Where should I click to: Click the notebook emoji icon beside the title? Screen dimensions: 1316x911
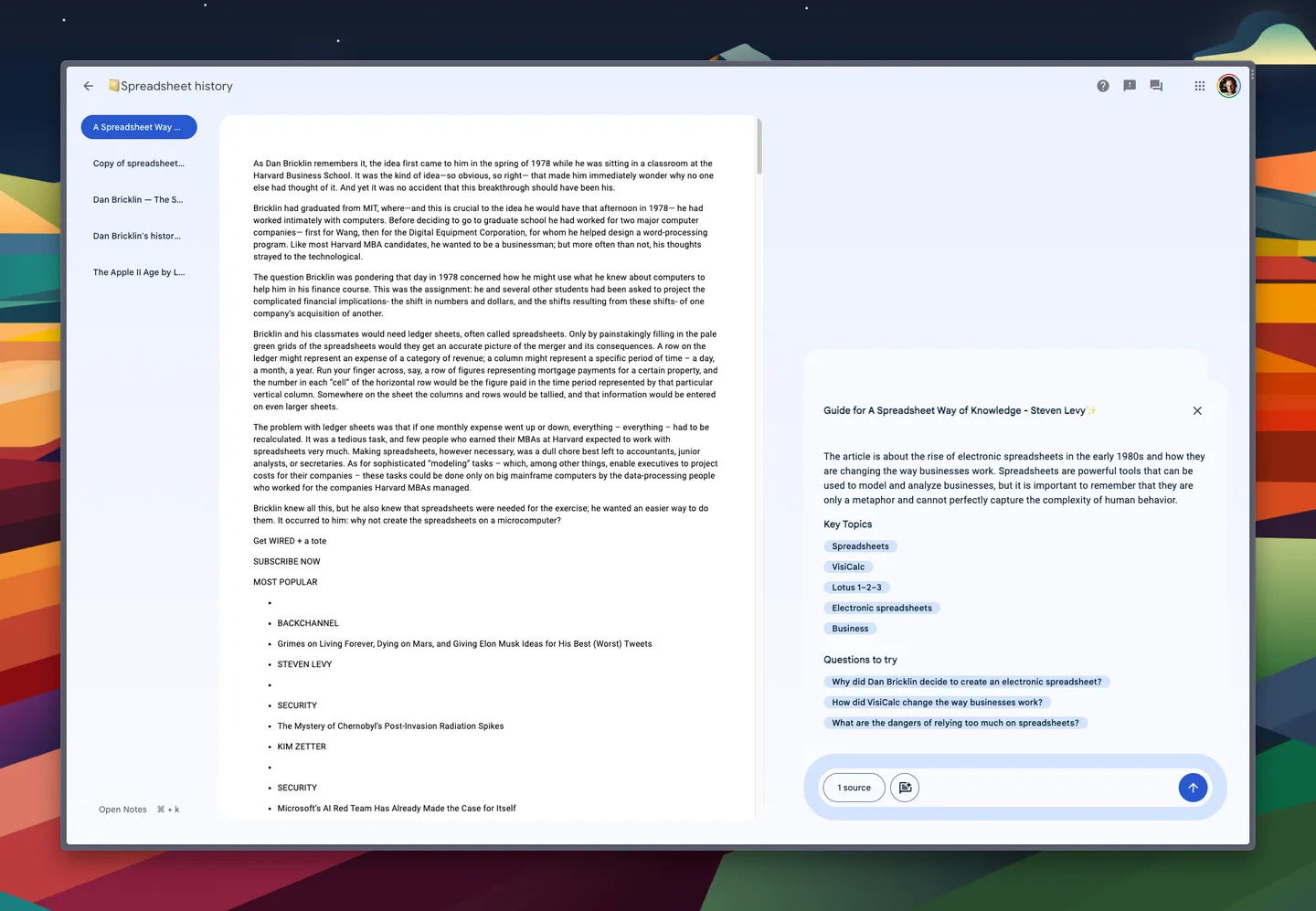pyautogui.click(x=114, y=86)
